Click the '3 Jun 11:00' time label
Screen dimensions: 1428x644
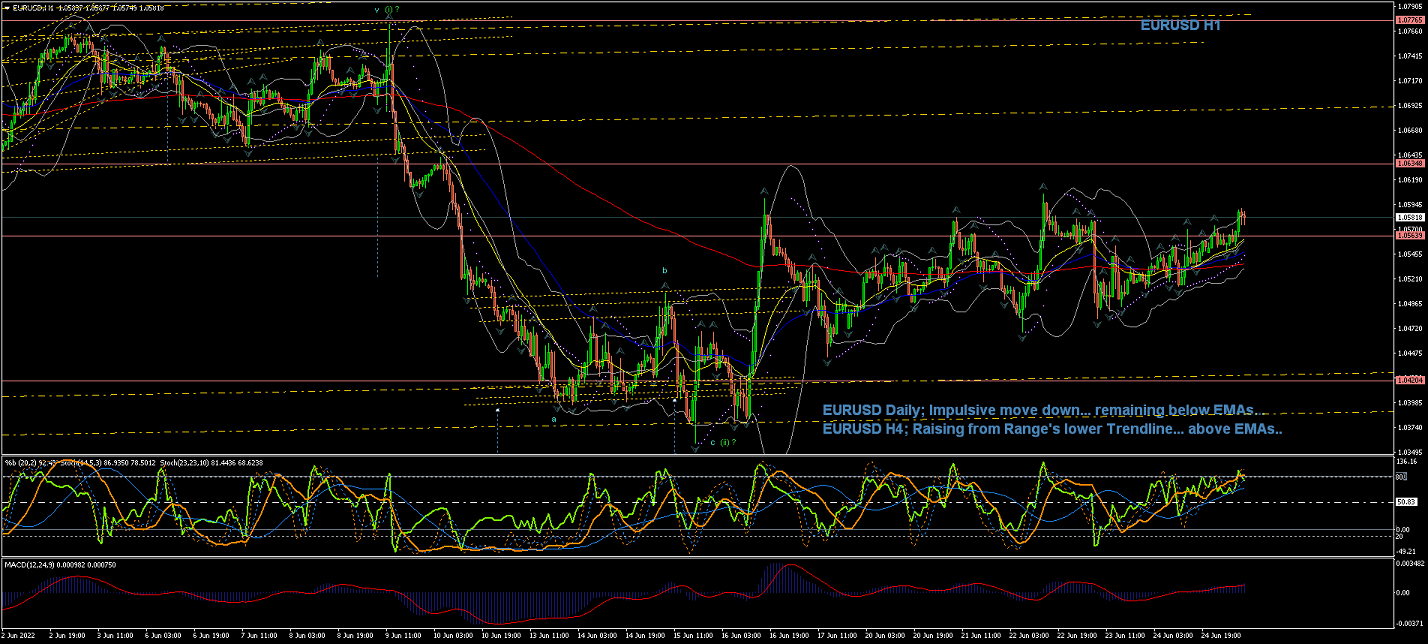click(x=115, y=635)
